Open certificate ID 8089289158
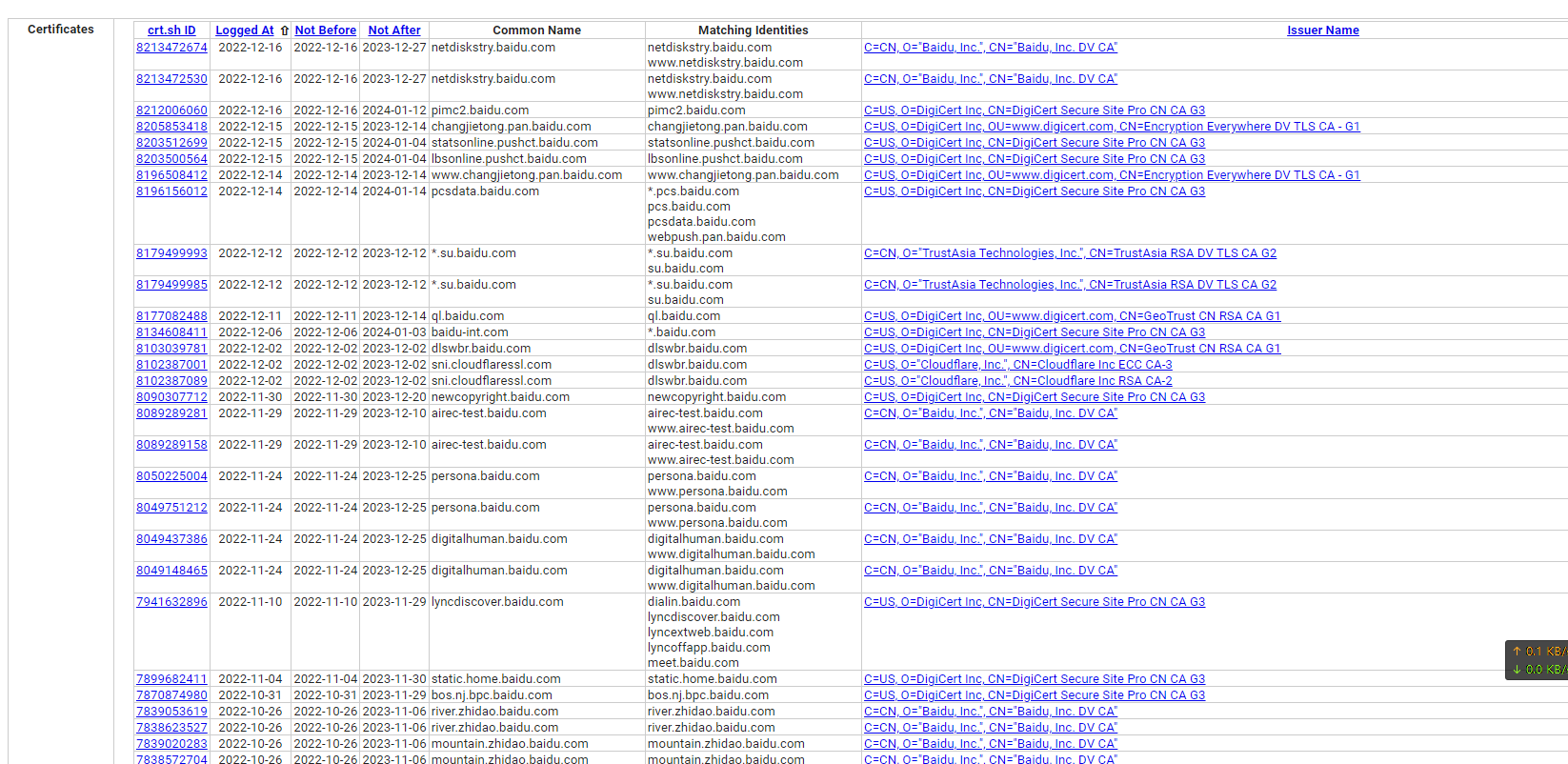1568x764 pixels. click(x=171, y=445)
